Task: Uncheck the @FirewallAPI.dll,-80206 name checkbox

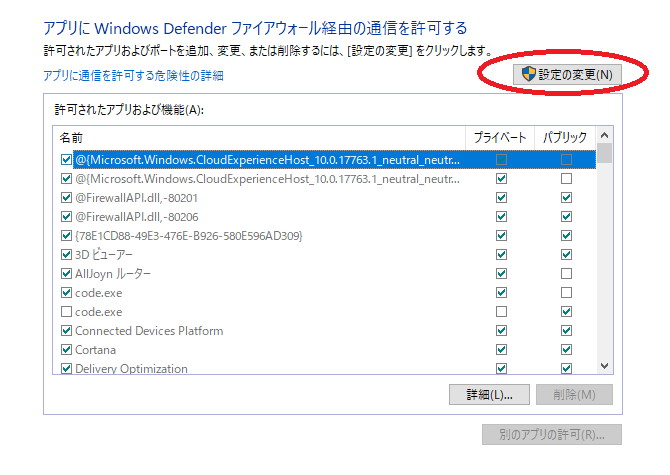Action: coord(66,217)
